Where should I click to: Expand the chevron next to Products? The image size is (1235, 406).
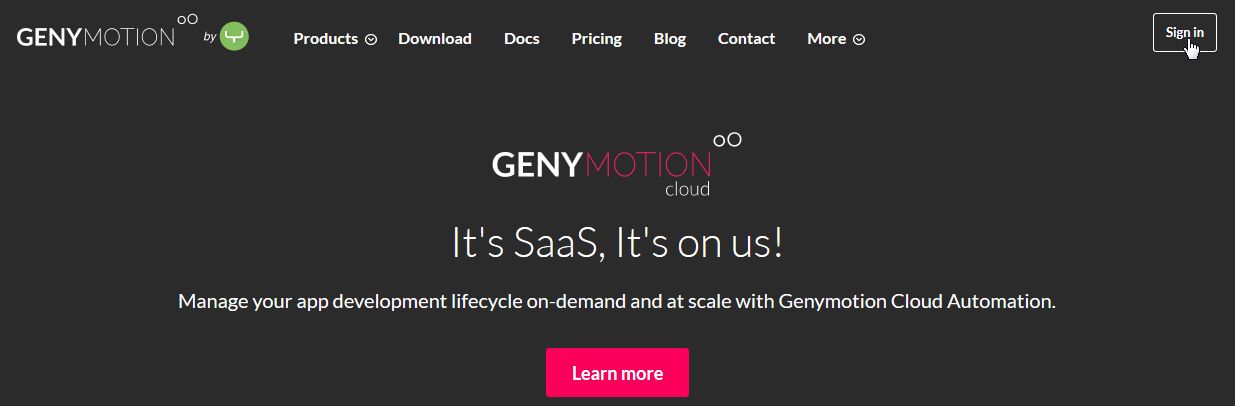371,40
